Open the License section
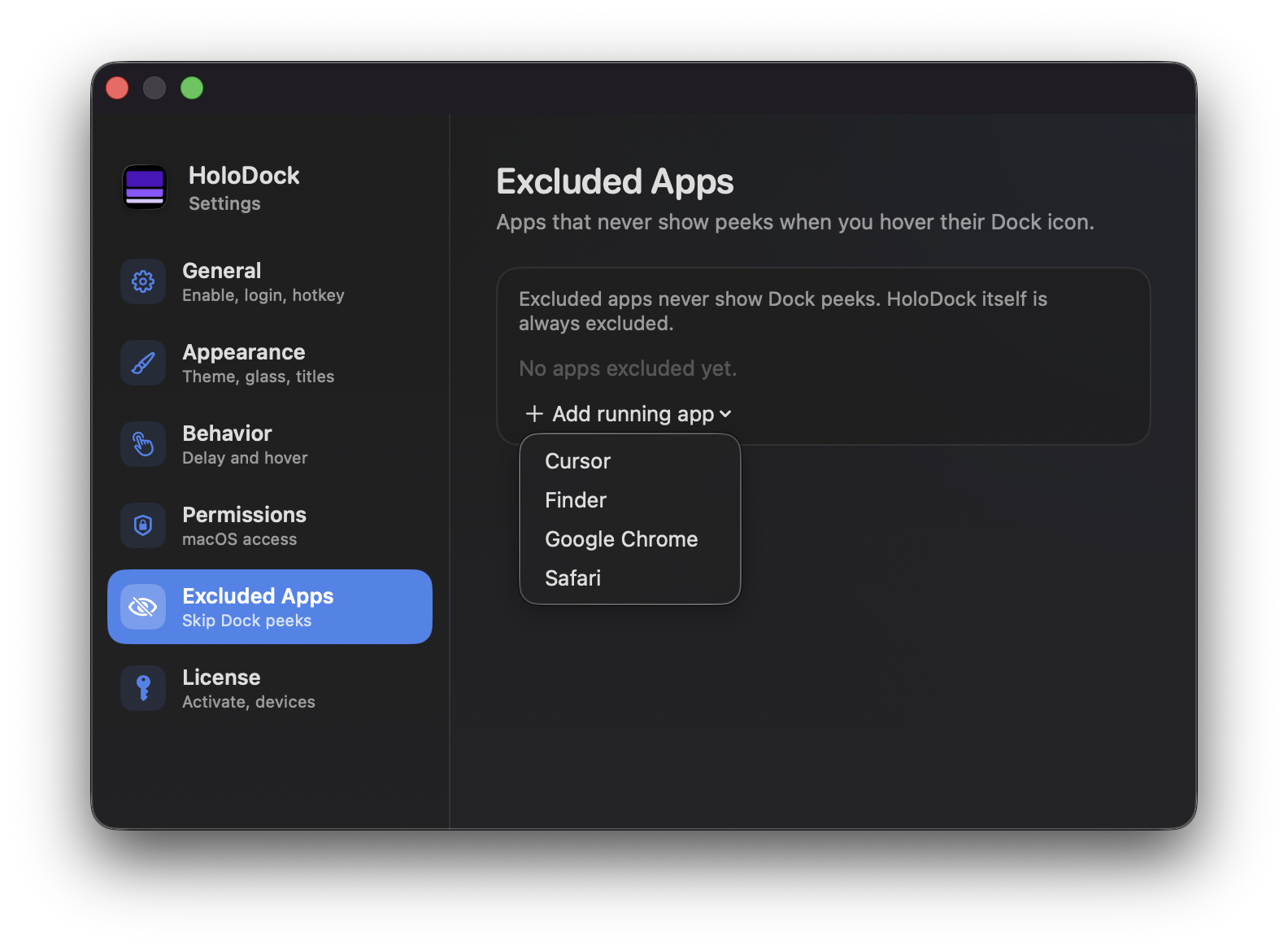Screen dimensions: 1288x950 tap(270, 688)
